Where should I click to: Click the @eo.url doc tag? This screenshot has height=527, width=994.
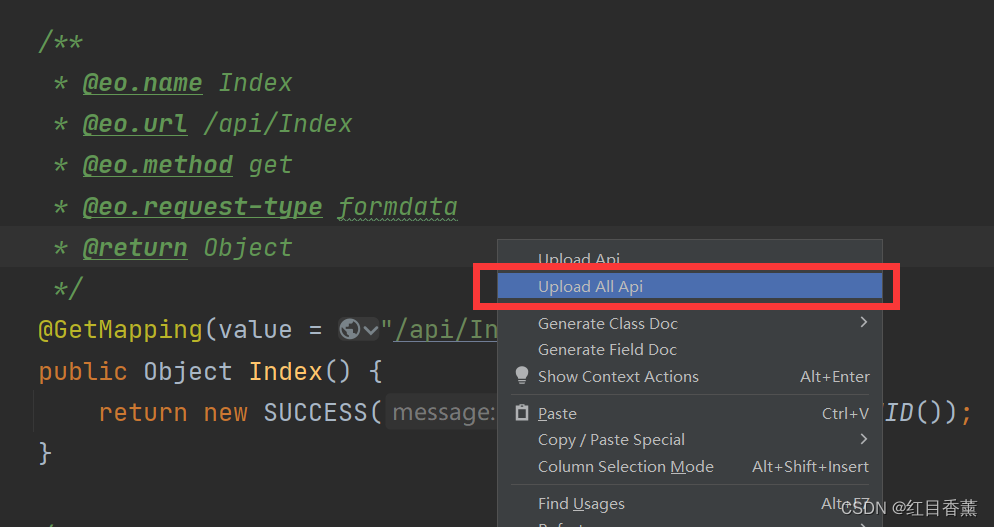click(135, 124)
